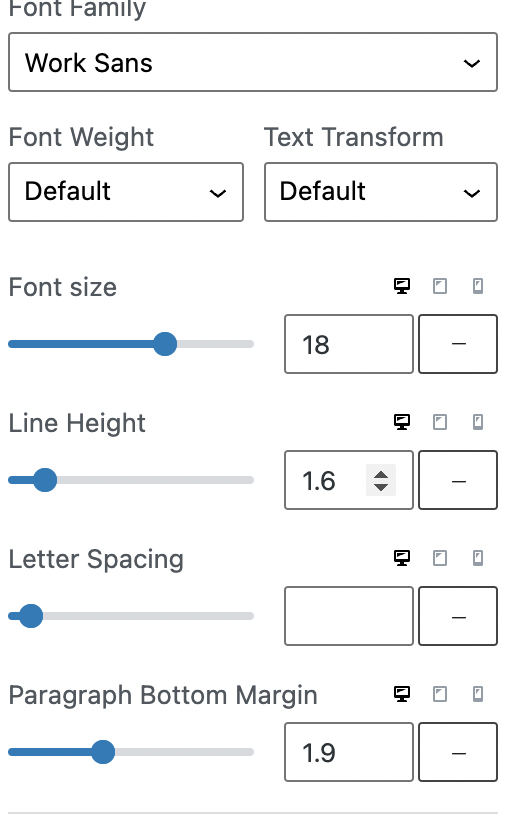Select desktop device icon for Letter Spacing
528x830 pixels.
point(402,558)
